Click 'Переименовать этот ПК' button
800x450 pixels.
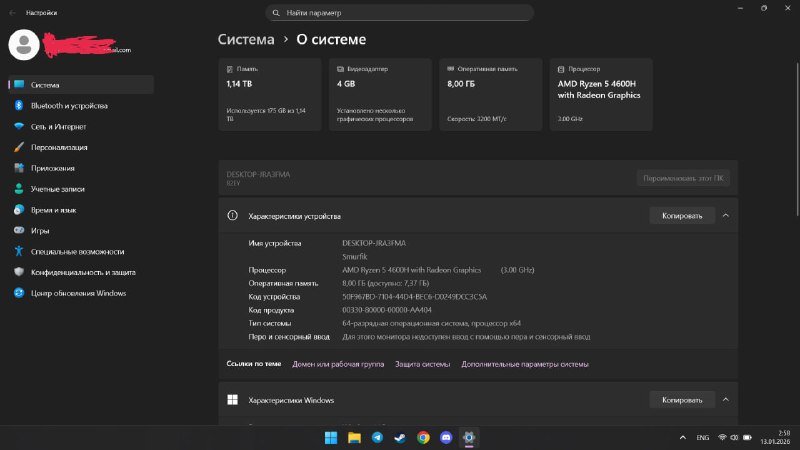683,178
